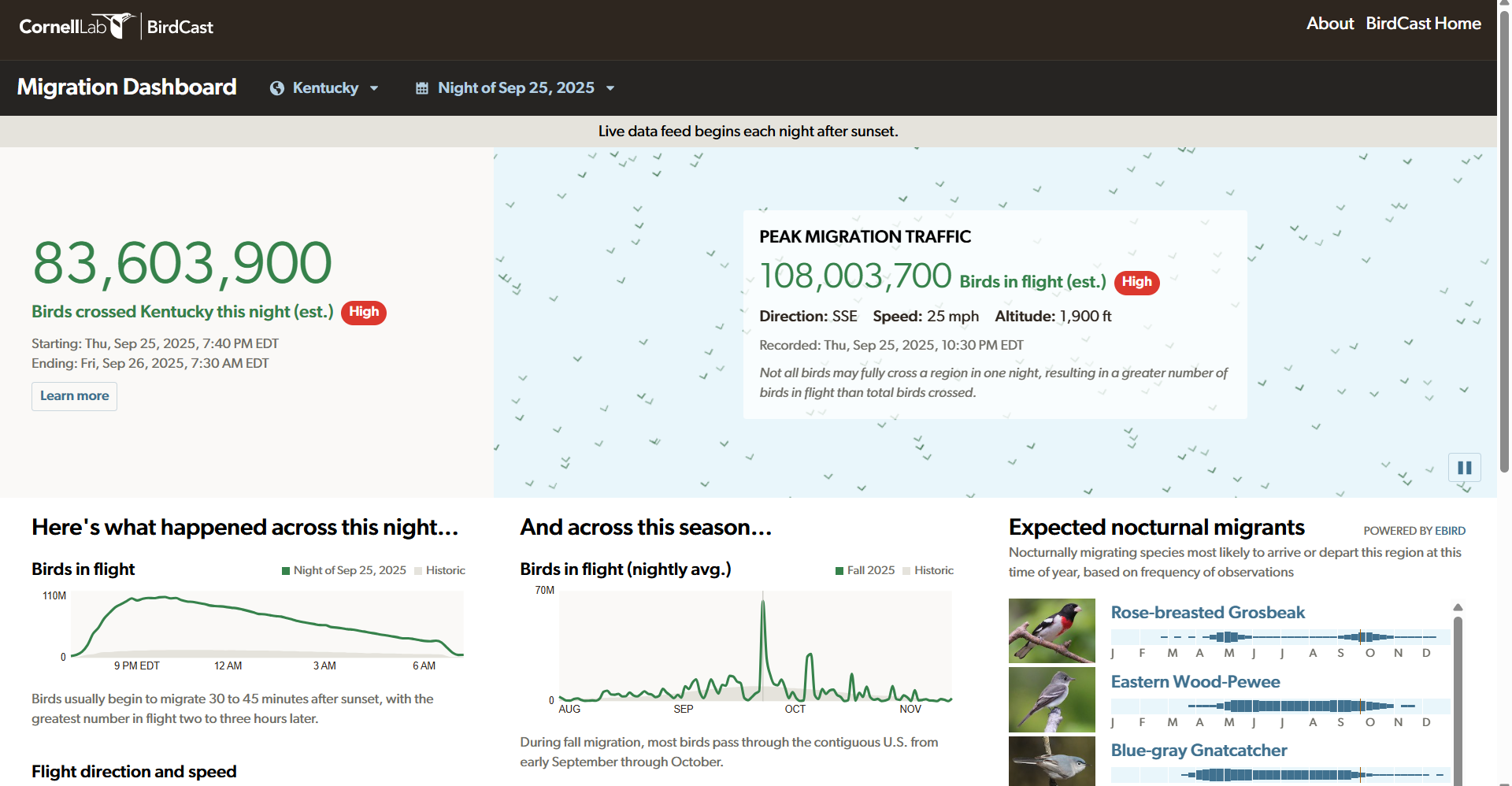This screenshot has width=1512, height=786.
Task: Expand the Kentucky region dropdown
Action: tap(324, 88)
